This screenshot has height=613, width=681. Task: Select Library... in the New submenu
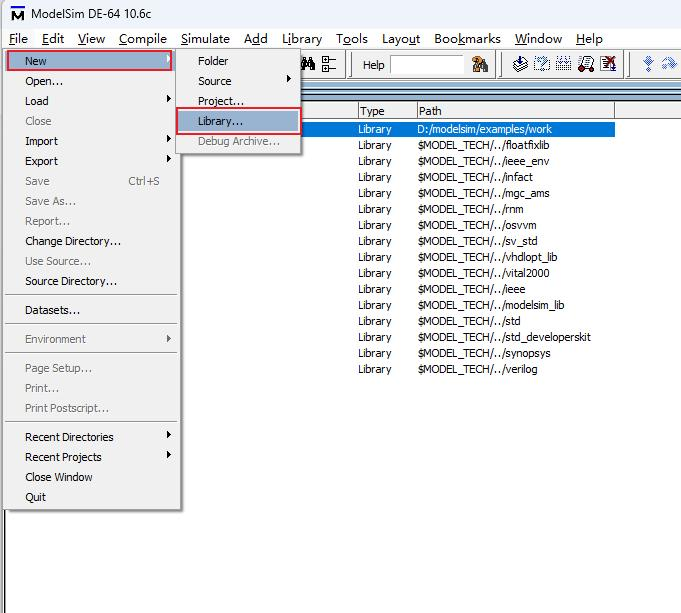[x=238, y=121]
